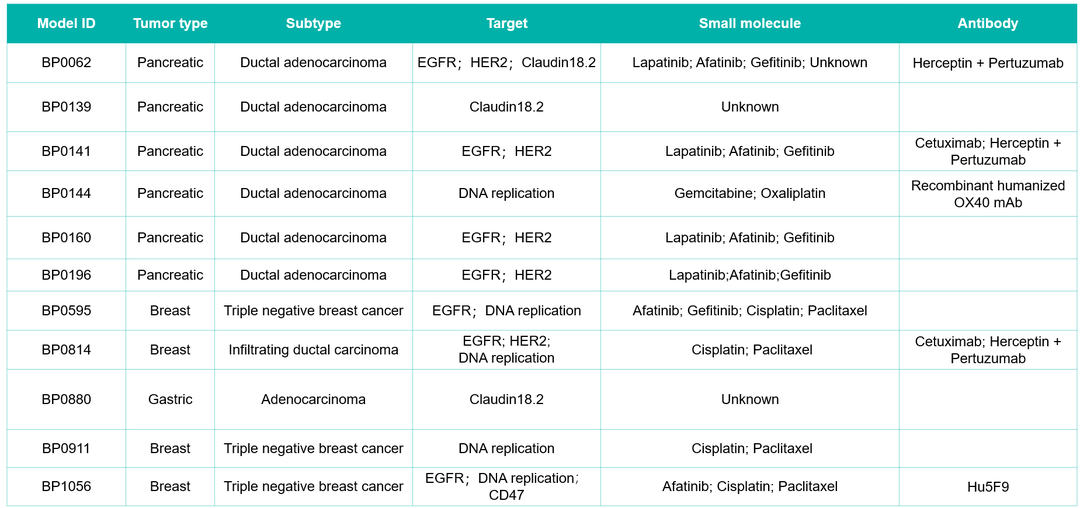
Task: Click Infiltrating ductal carcinoma subtype cell
Action: (313, 350)
